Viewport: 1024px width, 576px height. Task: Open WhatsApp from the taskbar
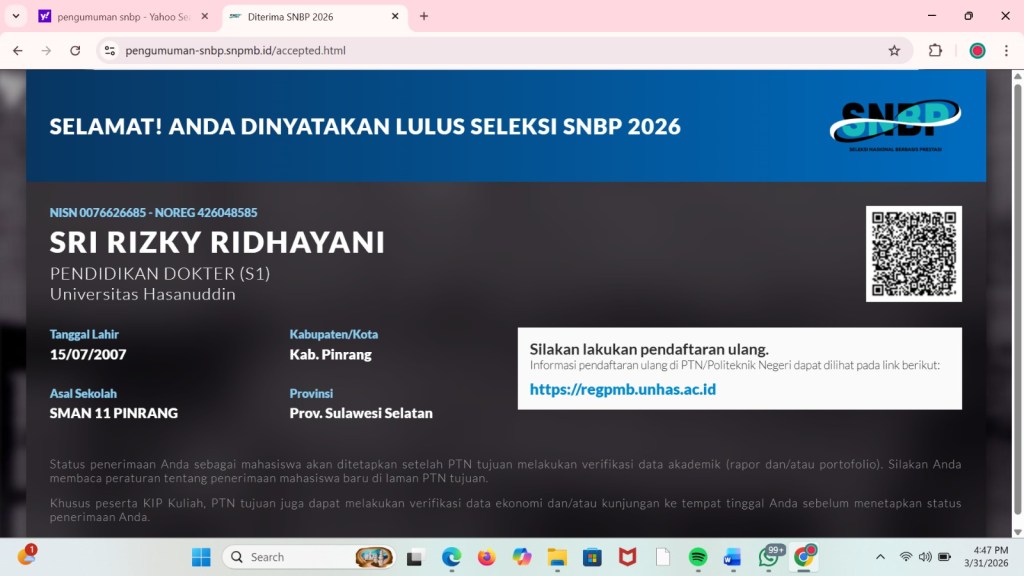(766, 557)
